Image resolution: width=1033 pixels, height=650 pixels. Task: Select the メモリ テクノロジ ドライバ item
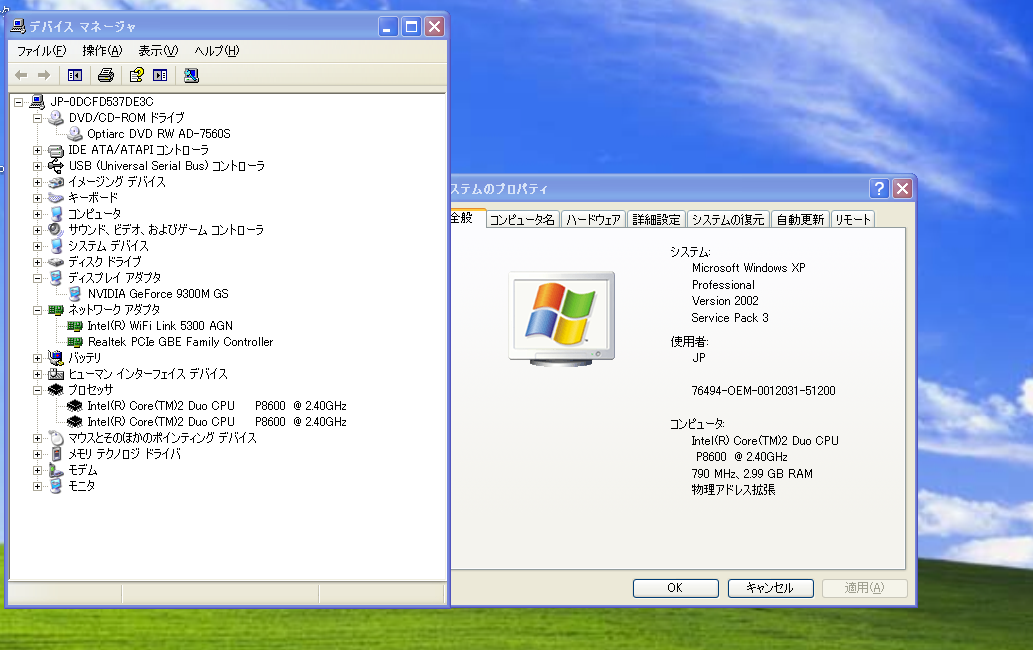click(124, 454)
